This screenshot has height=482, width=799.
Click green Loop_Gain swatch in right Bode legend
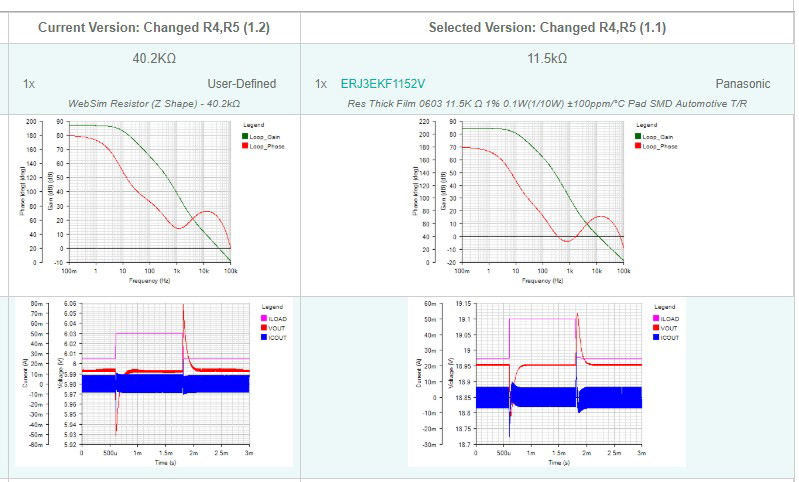[x=638, y=136]
